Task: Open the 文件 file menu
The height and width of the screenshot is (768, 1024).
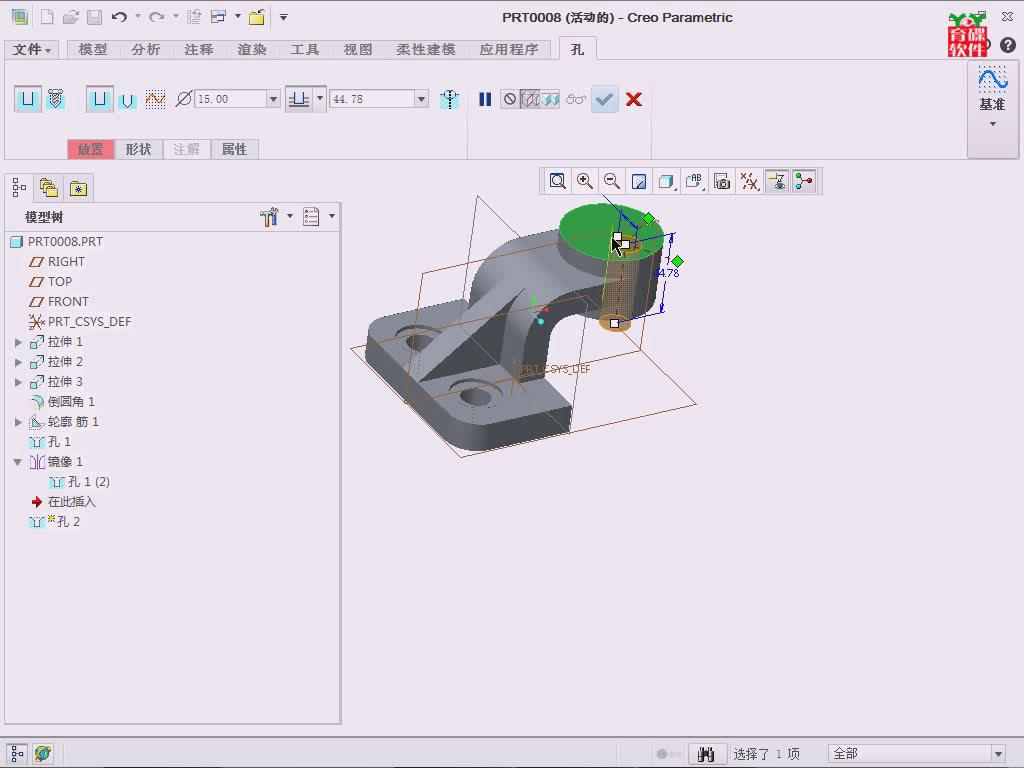Action: click(31, 50)
